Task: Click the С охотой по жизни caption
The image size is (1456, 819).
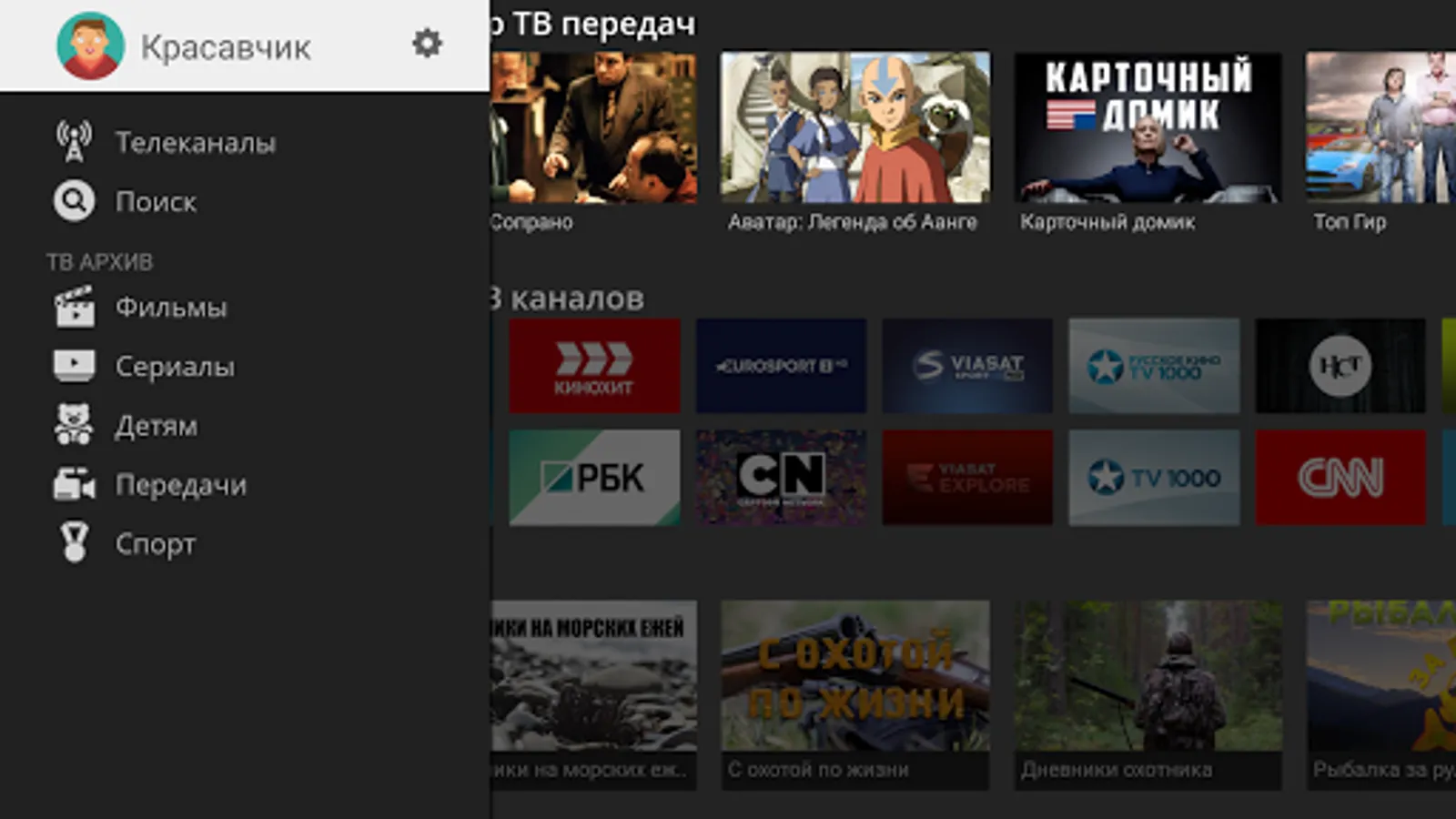Action: [818, 770]
